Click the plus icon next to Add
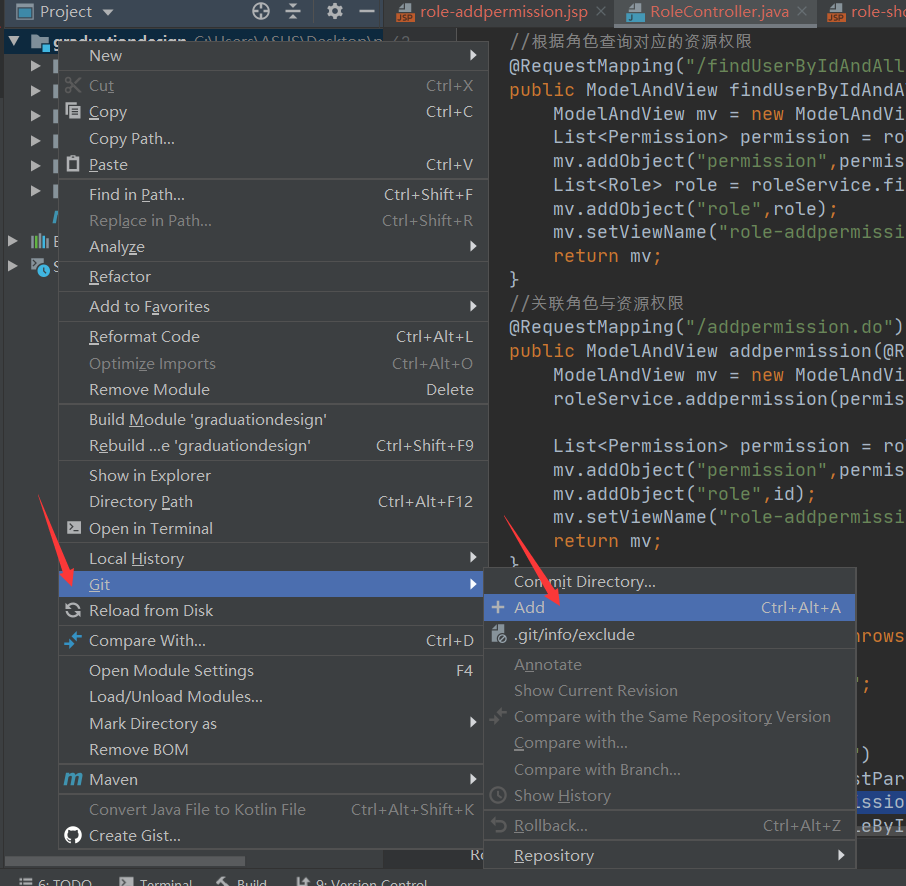 [498, 607]
